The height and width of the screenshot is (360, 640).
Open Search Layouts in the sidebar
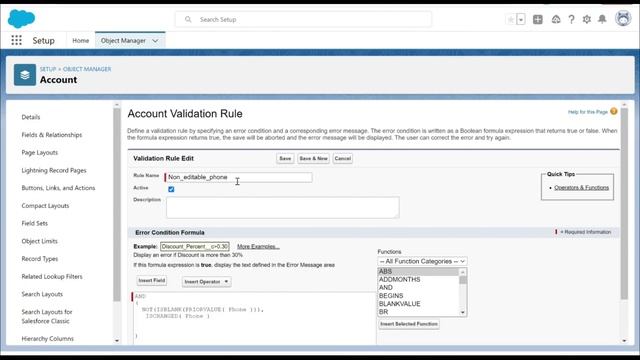[x=42, y=294]
